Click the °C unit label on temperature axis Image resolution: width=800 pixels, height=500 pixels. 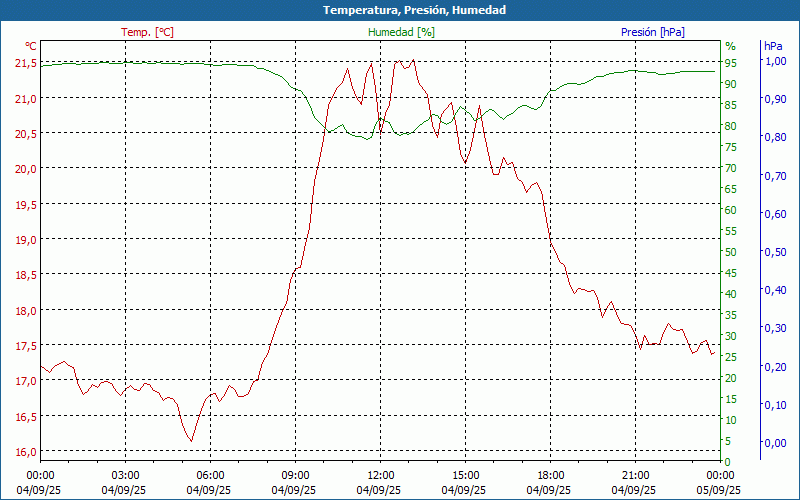click(x=31, y=46)
